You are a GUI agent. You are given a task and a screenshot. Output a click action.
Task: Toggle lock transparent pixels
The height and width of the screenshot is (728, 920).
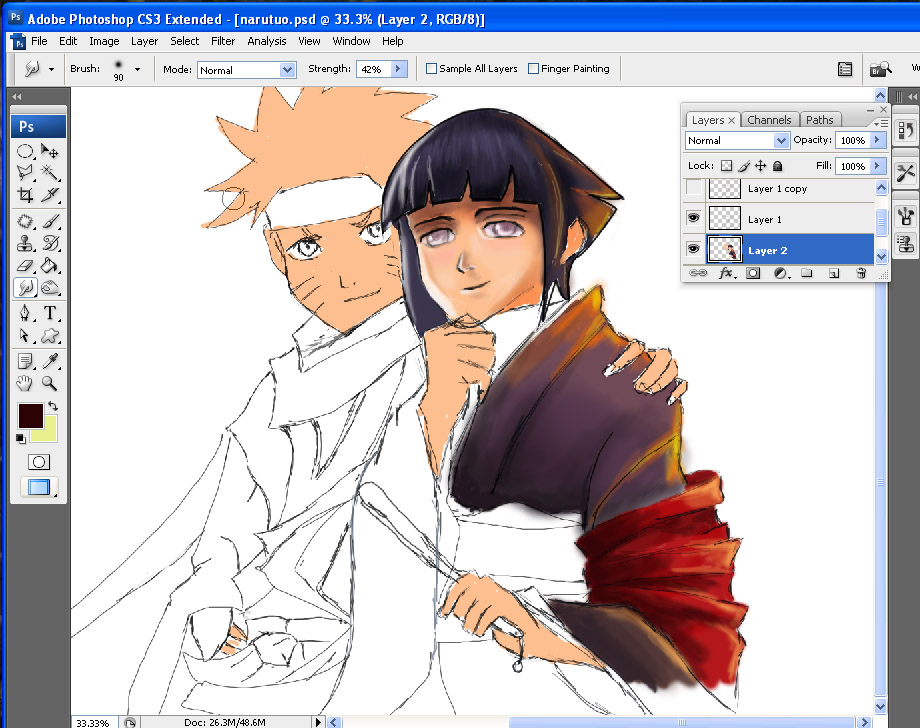tap(726, 165)
